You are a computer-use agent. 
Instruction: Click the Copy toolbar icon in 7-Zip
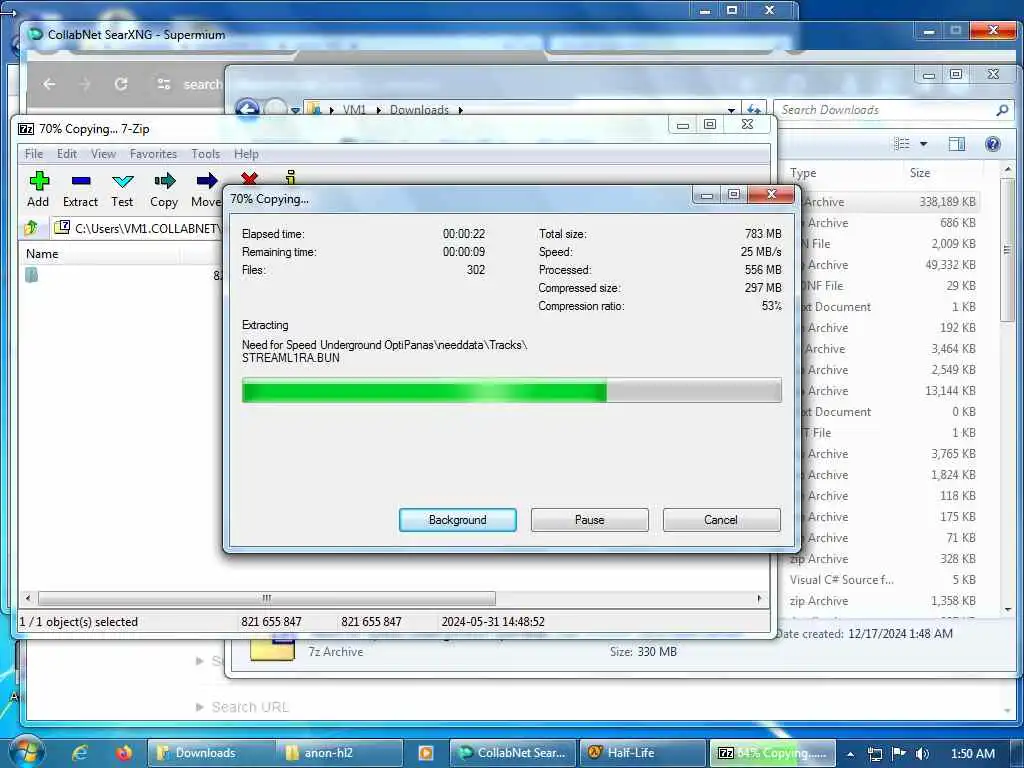[165, 181]
